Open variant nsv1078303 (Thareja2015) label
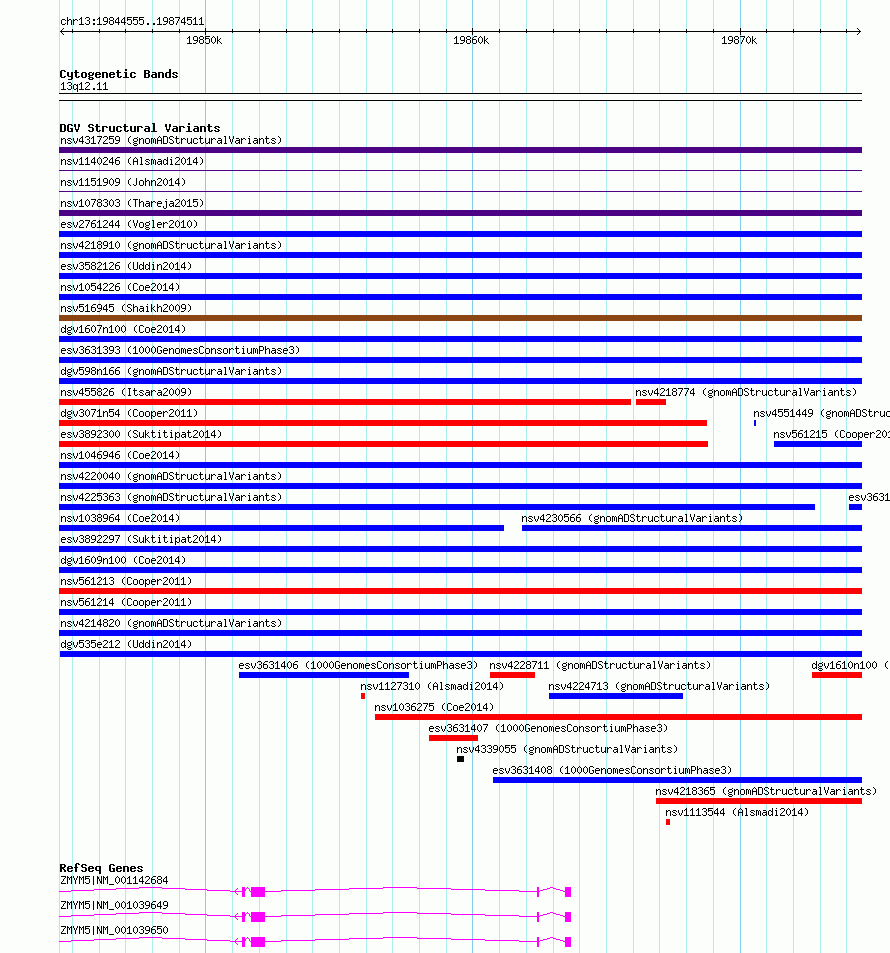The image size is (890, 953). (x=132, y=203)
